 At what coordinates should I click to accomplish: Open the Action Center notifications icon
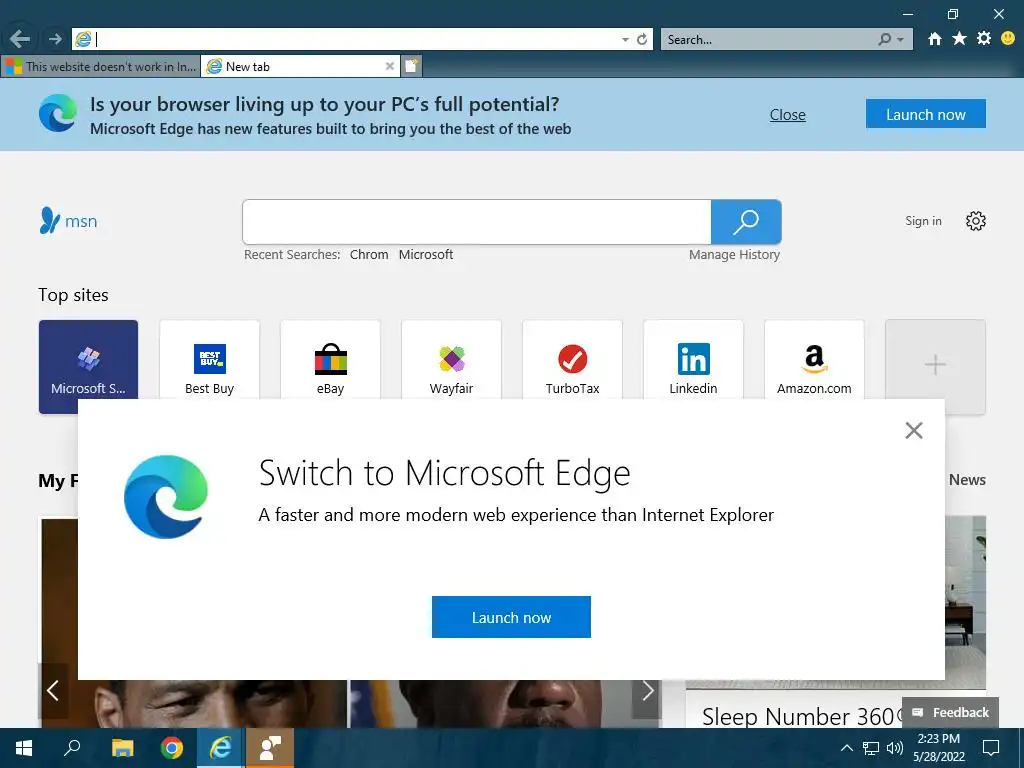coord(991,748)
